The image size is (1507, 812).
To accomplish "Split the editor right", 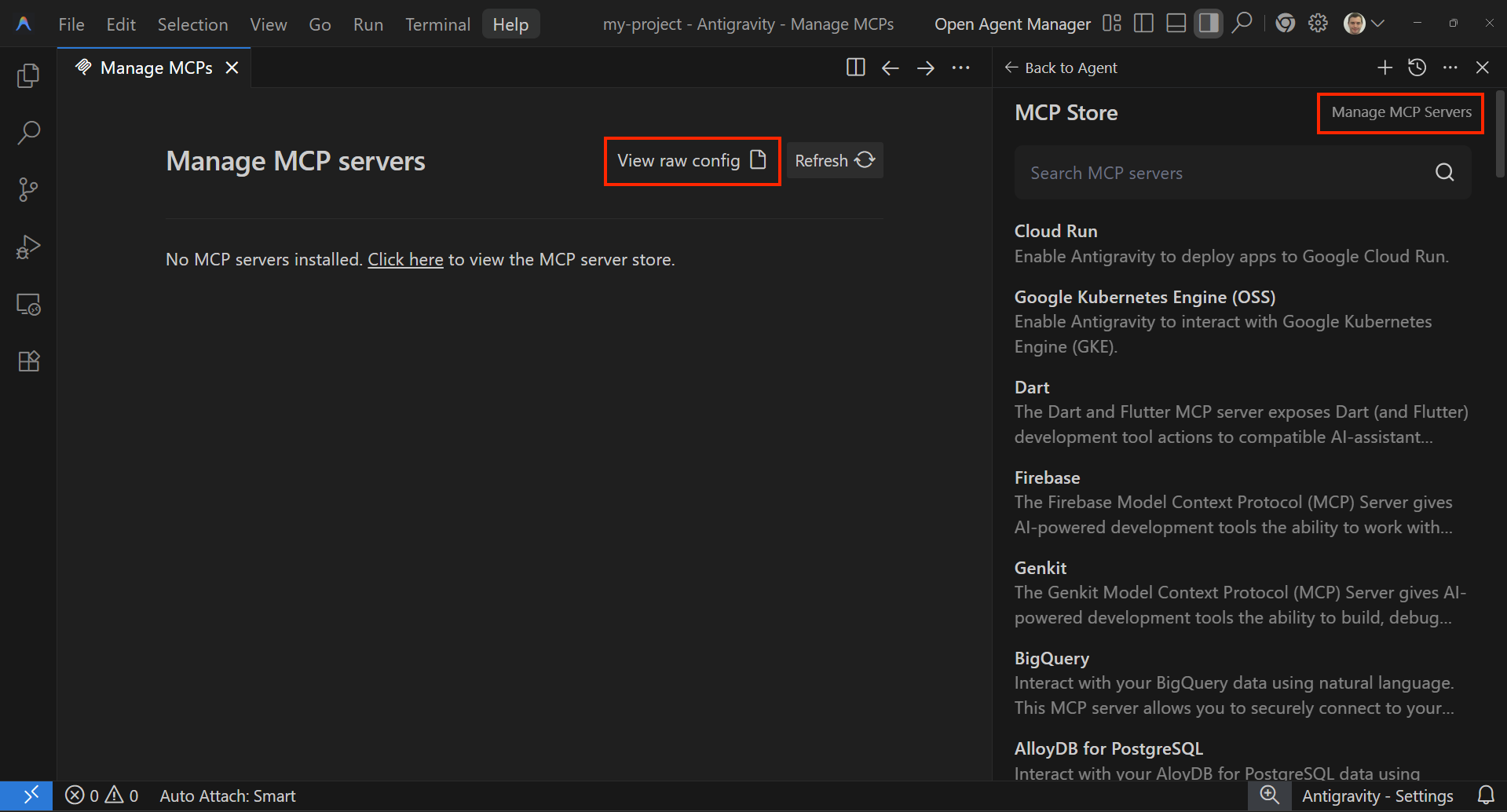I will point(856,68).
